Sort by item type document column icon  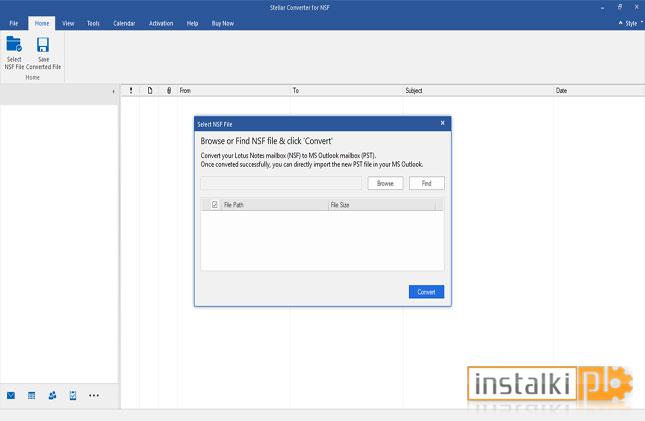point(150,91)
